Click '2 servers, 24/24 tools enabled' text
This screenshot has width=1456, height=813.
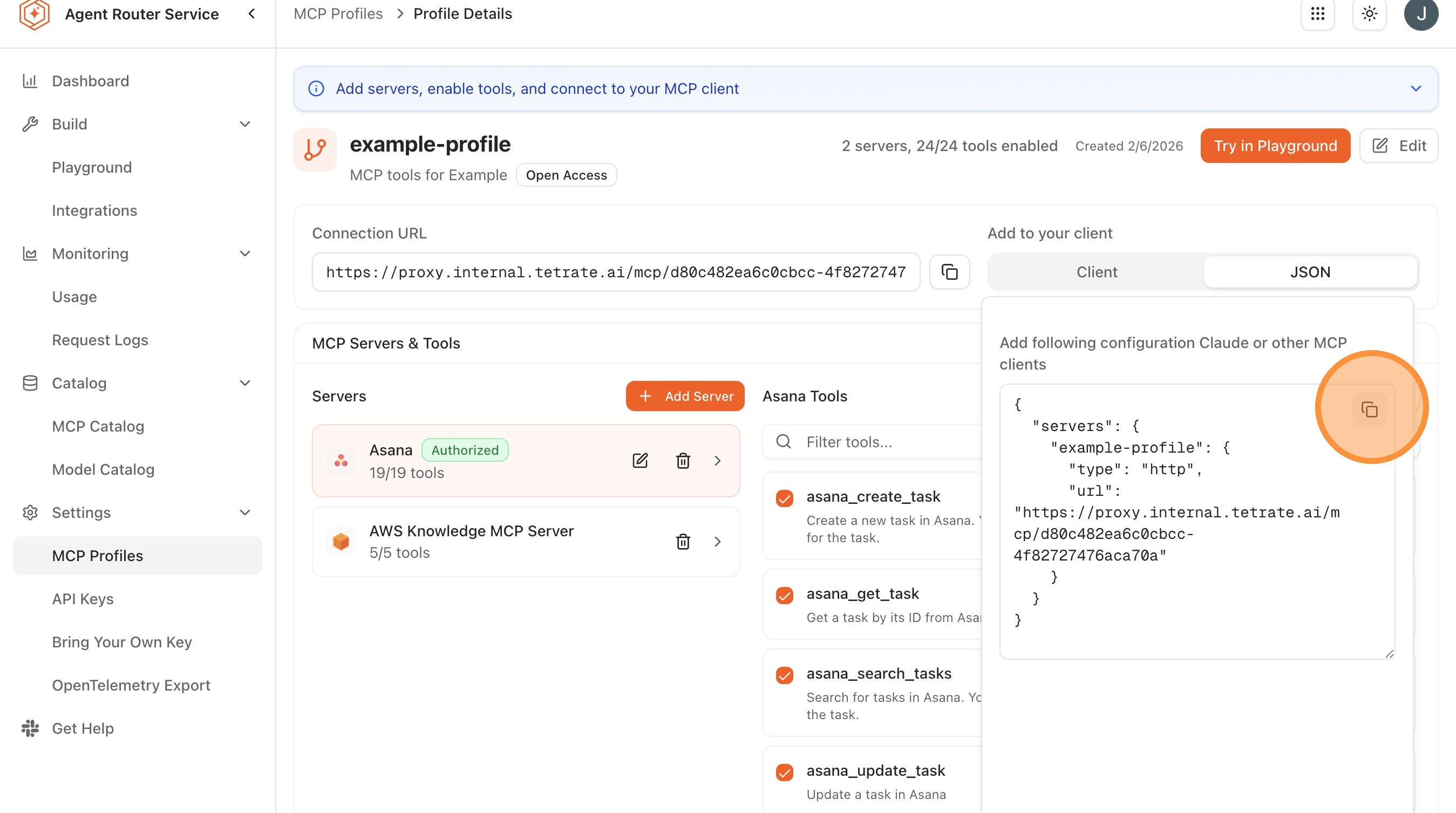click(950, 146)
